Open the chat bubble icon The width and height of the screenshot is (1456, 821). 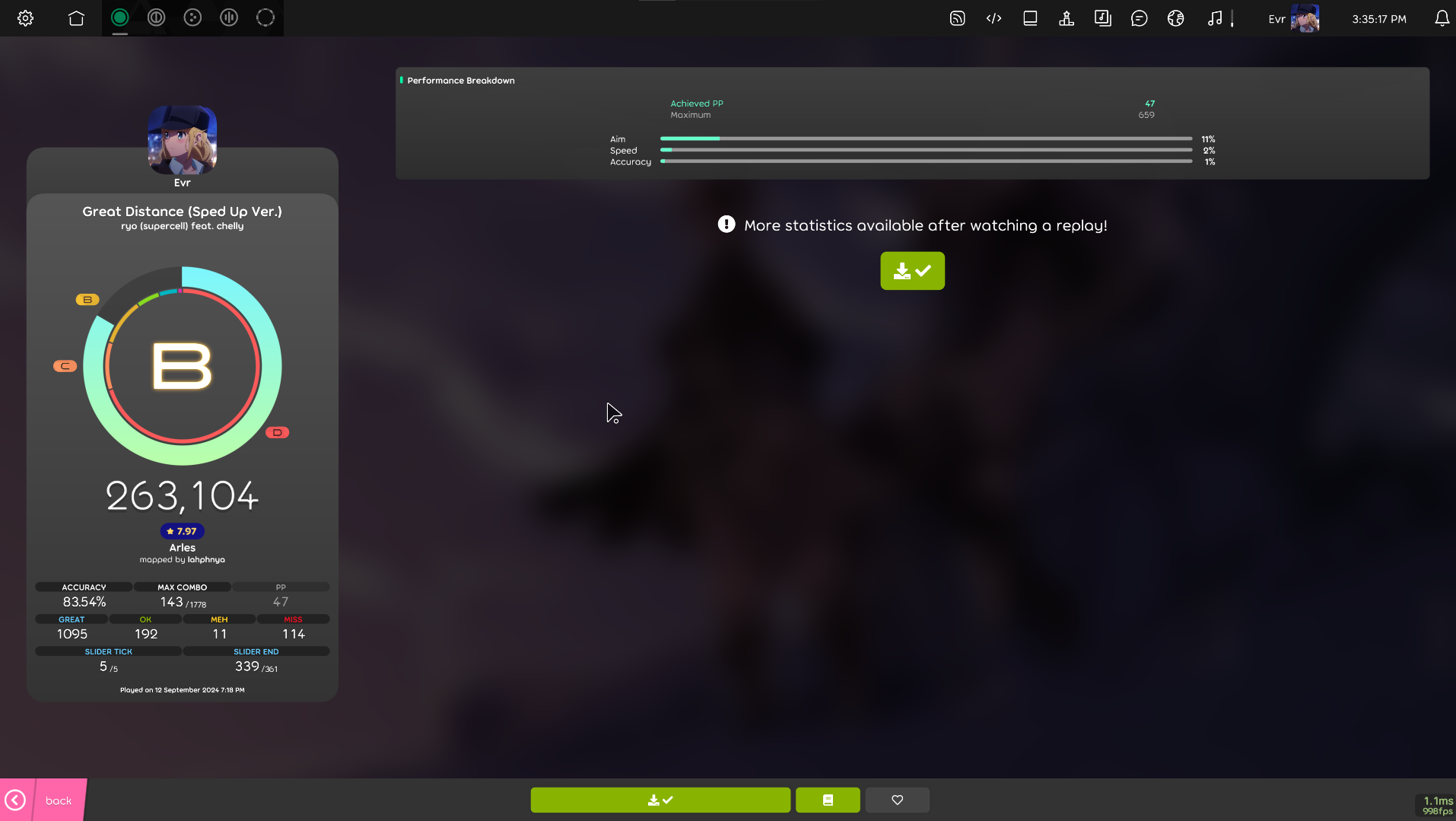click(x=1139, y=18)
